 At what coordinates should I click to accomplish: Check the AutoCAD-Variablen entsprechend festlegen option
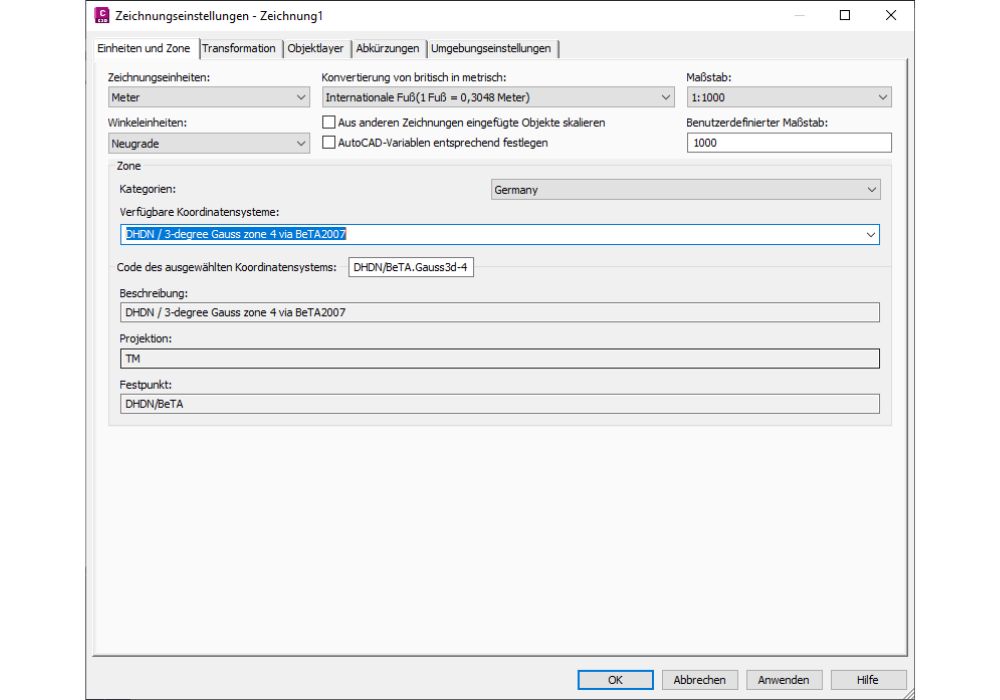pos(329,143)
